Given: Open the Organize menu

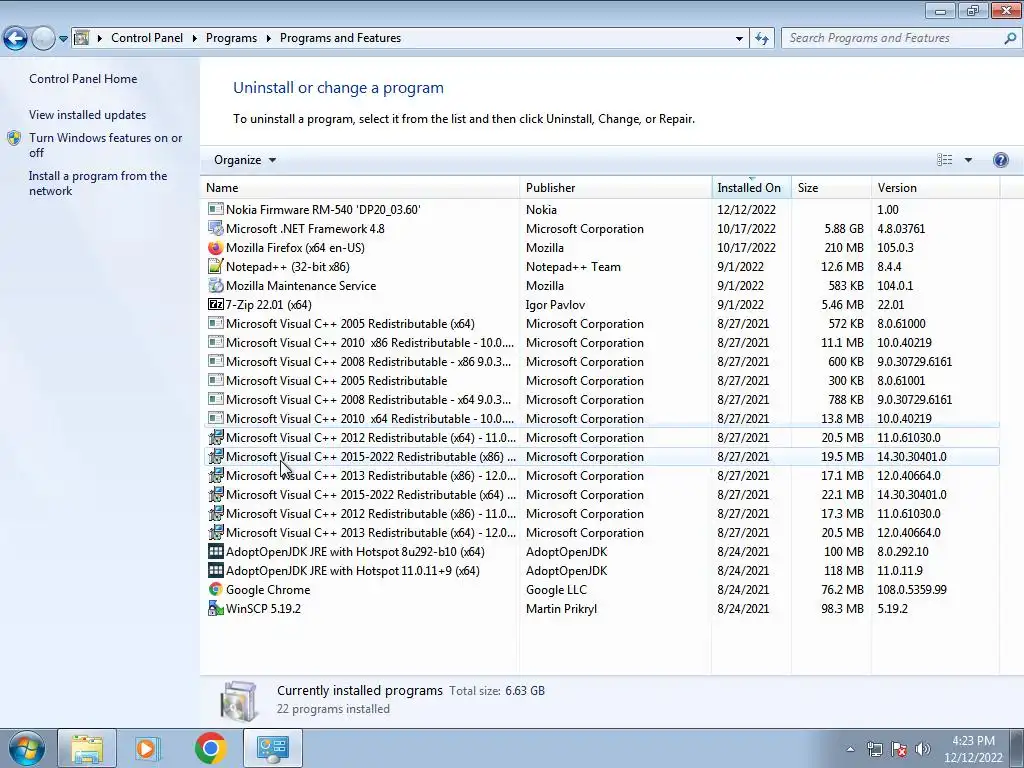Looking at the screenshot, I should (245, 160).
